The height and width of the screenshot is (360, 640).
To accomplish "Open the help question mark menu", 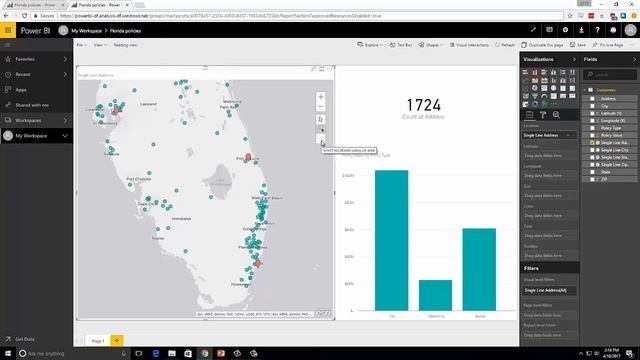I will [597, 30].
